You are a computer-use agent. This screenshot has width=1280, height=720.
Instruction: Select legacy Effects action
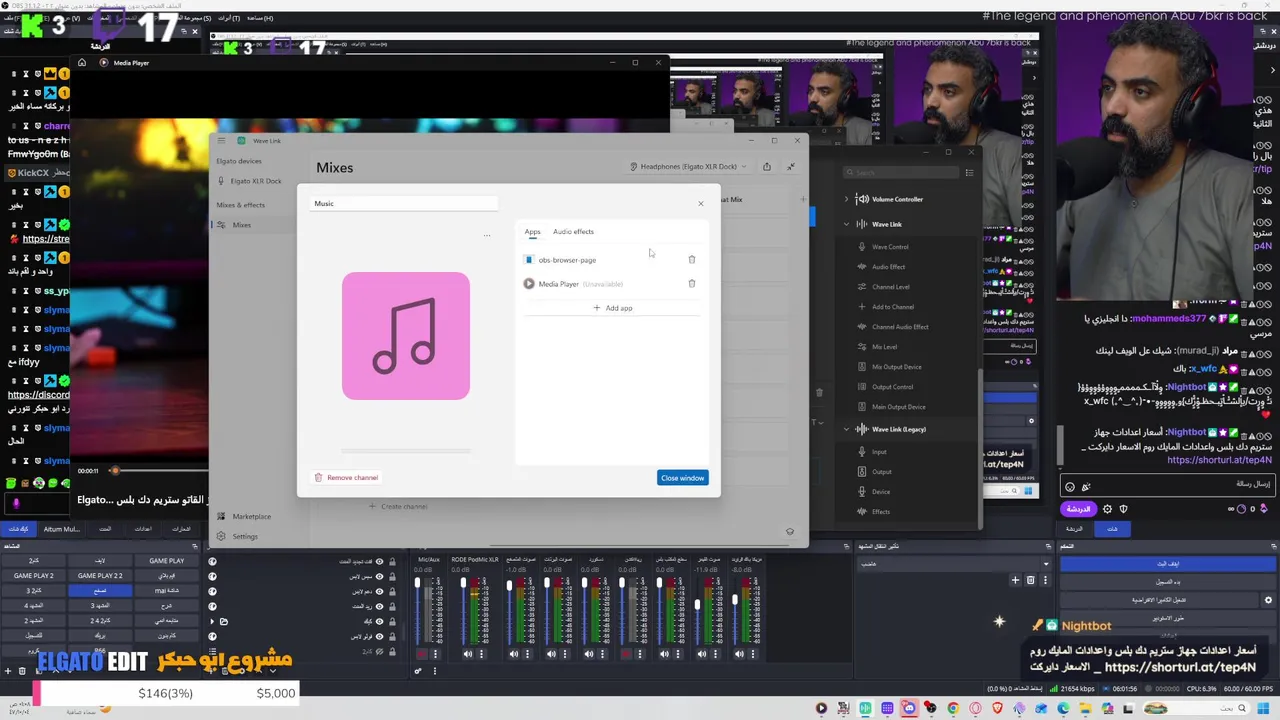coord(880,512)
